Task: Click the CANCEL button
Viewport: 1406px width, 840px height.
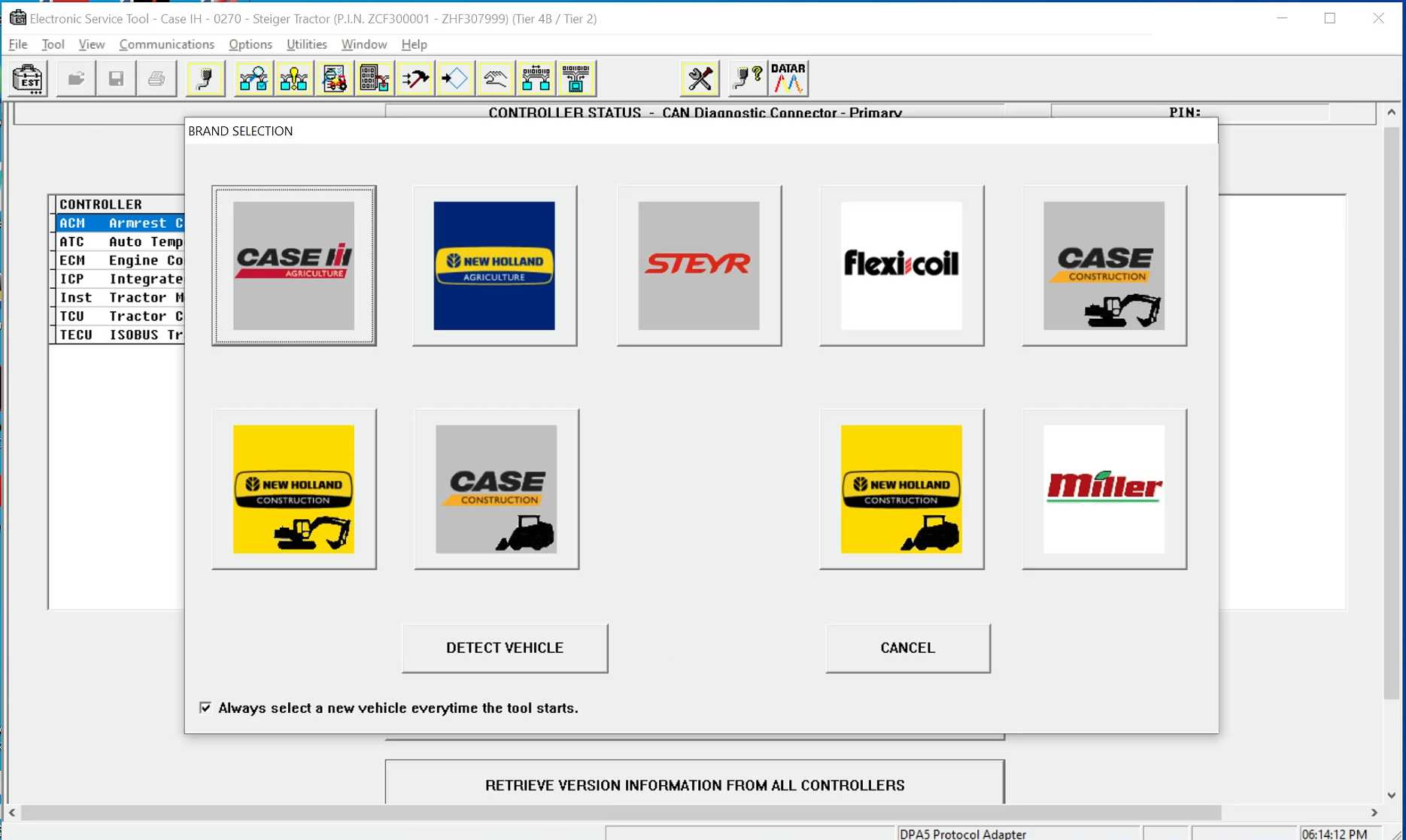Action: click(x=908, y=647)
